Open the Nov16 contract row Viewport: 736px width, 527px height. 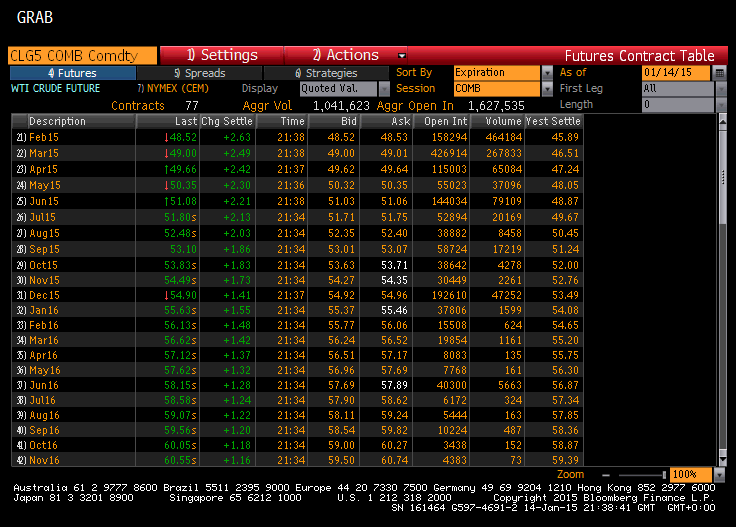coord(297,460)
